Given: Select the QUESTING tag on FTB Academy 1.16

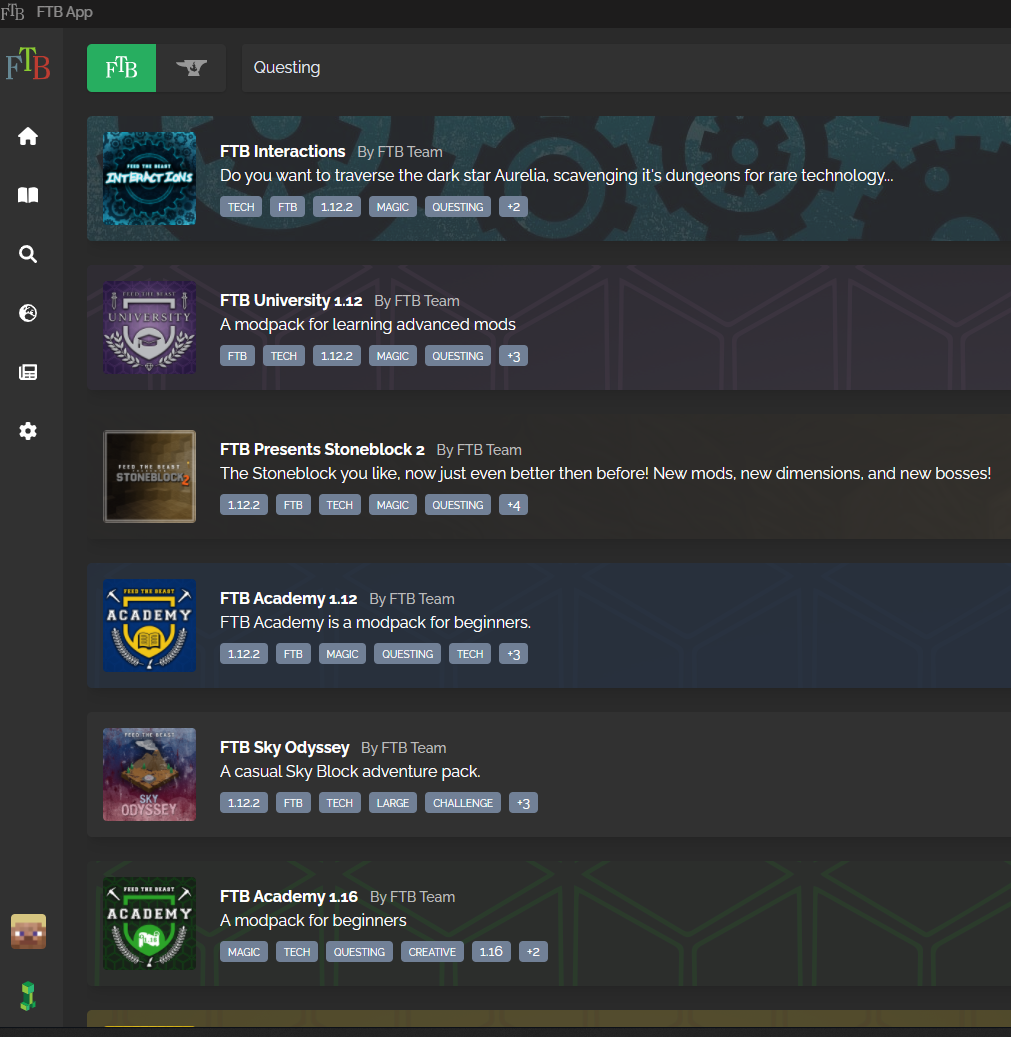Looking at the screenshot, I should tap(359, 951).
